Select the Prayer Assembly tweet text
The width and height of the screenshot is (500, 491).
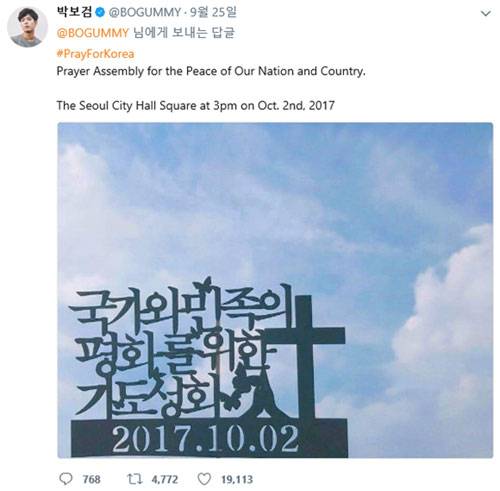(211, 71)
